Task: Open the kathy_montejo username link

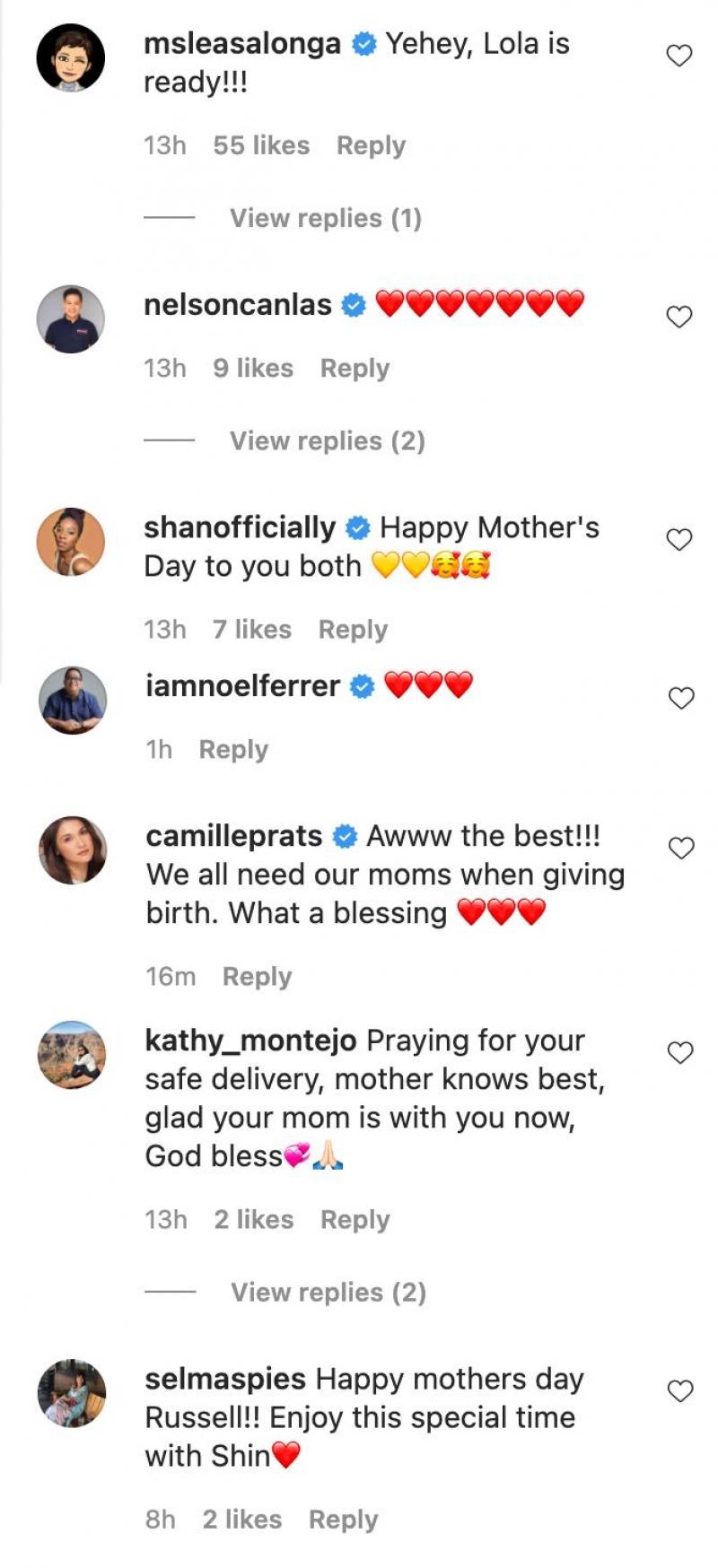Action: coord(250,1041)
